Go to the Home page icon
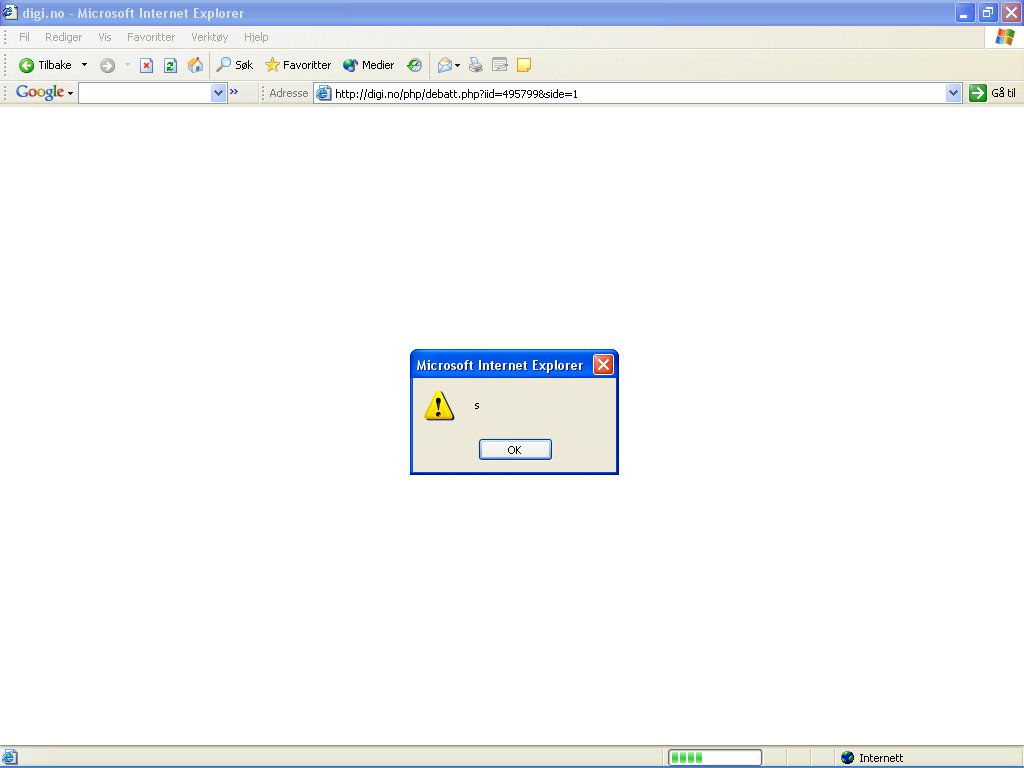The height and width of the screenshot is (768, 1024). [195, 65]
